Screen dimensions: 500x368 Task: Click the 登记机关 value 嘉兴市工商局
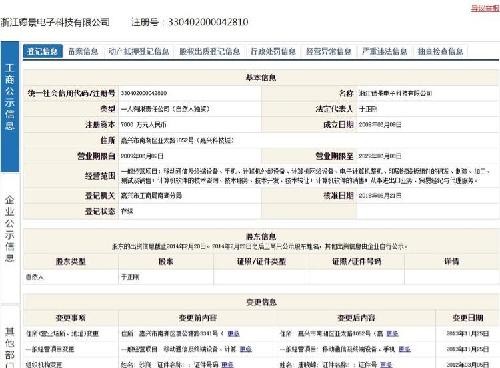(151, 196)
